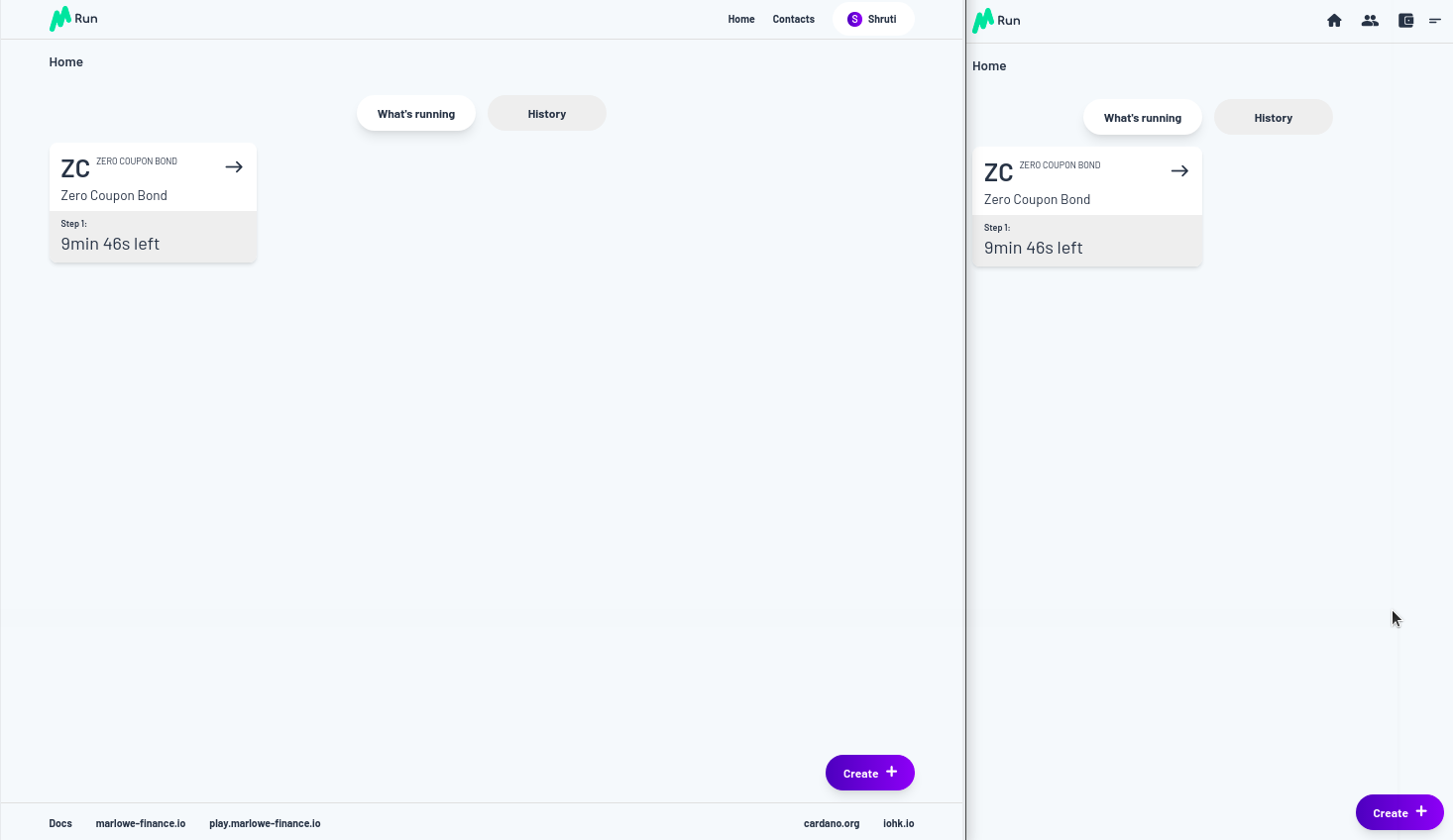Switch to History tab in left pane
Viewport: 1453px width, 840px height.
pos(546,114)
